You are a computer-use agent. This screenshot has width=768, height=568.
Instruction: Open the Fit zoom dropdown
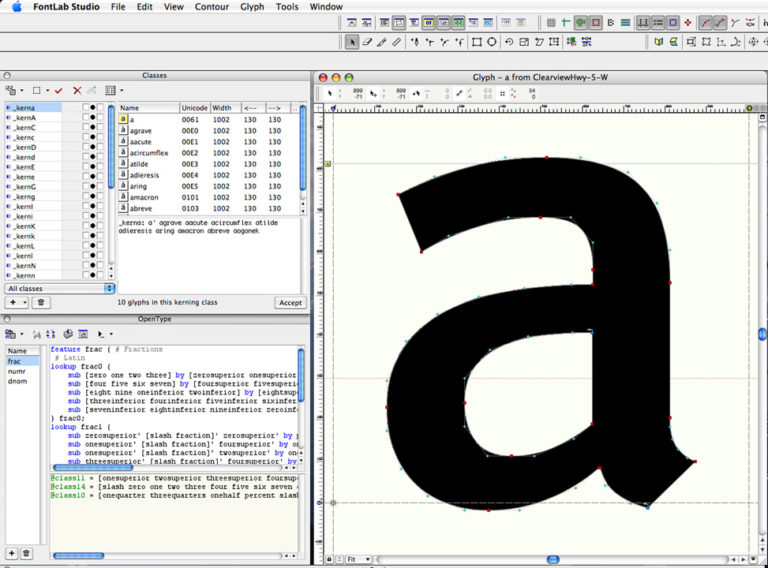pyautogui.click(x=357, y=559)
